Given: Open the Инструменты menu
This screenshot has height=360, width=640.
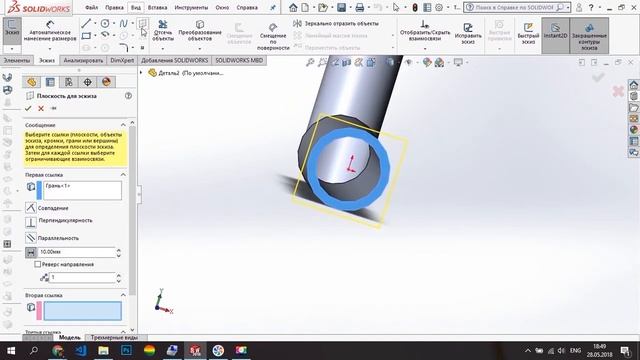Looking at the screenshot, I should pyautogui.click(x=191, y=7).
